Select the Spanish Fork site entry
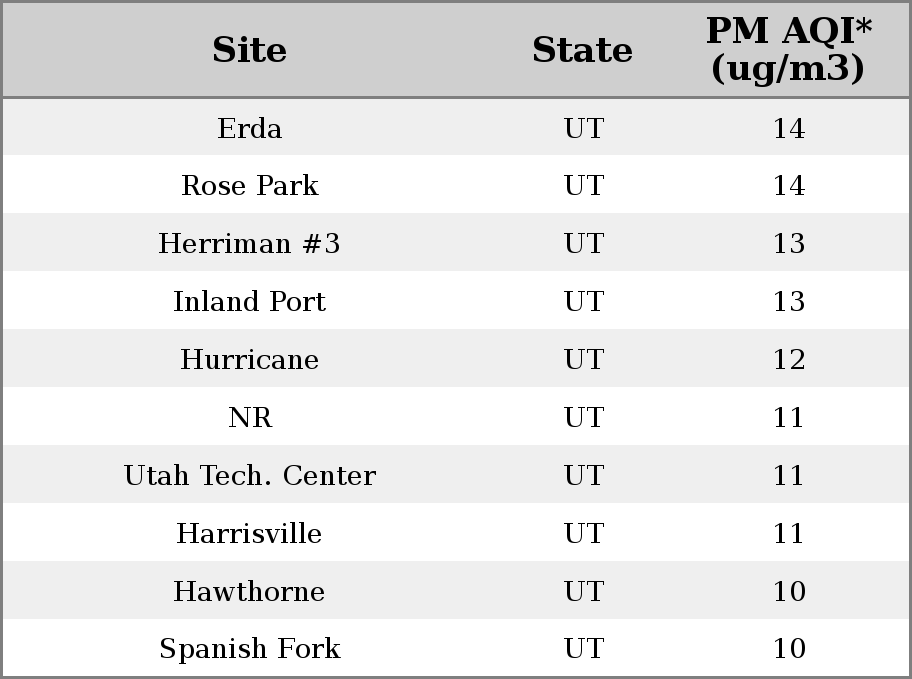 (250, 649)
